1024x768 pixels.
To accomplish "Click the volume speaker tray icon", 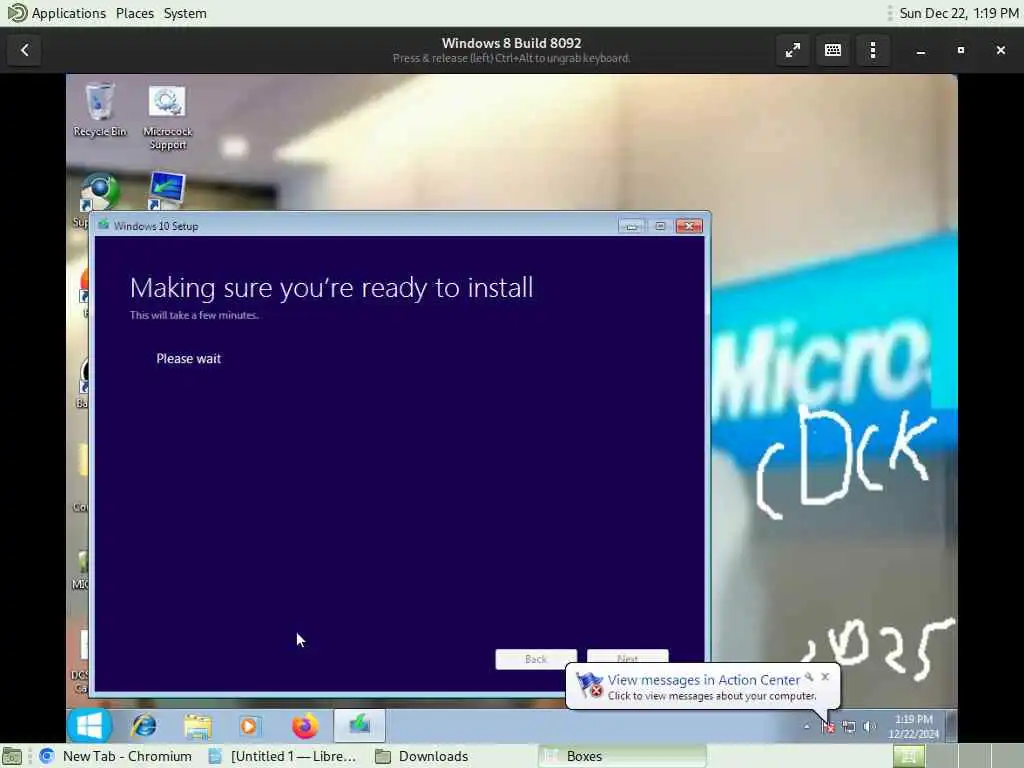I will point(869,726).
